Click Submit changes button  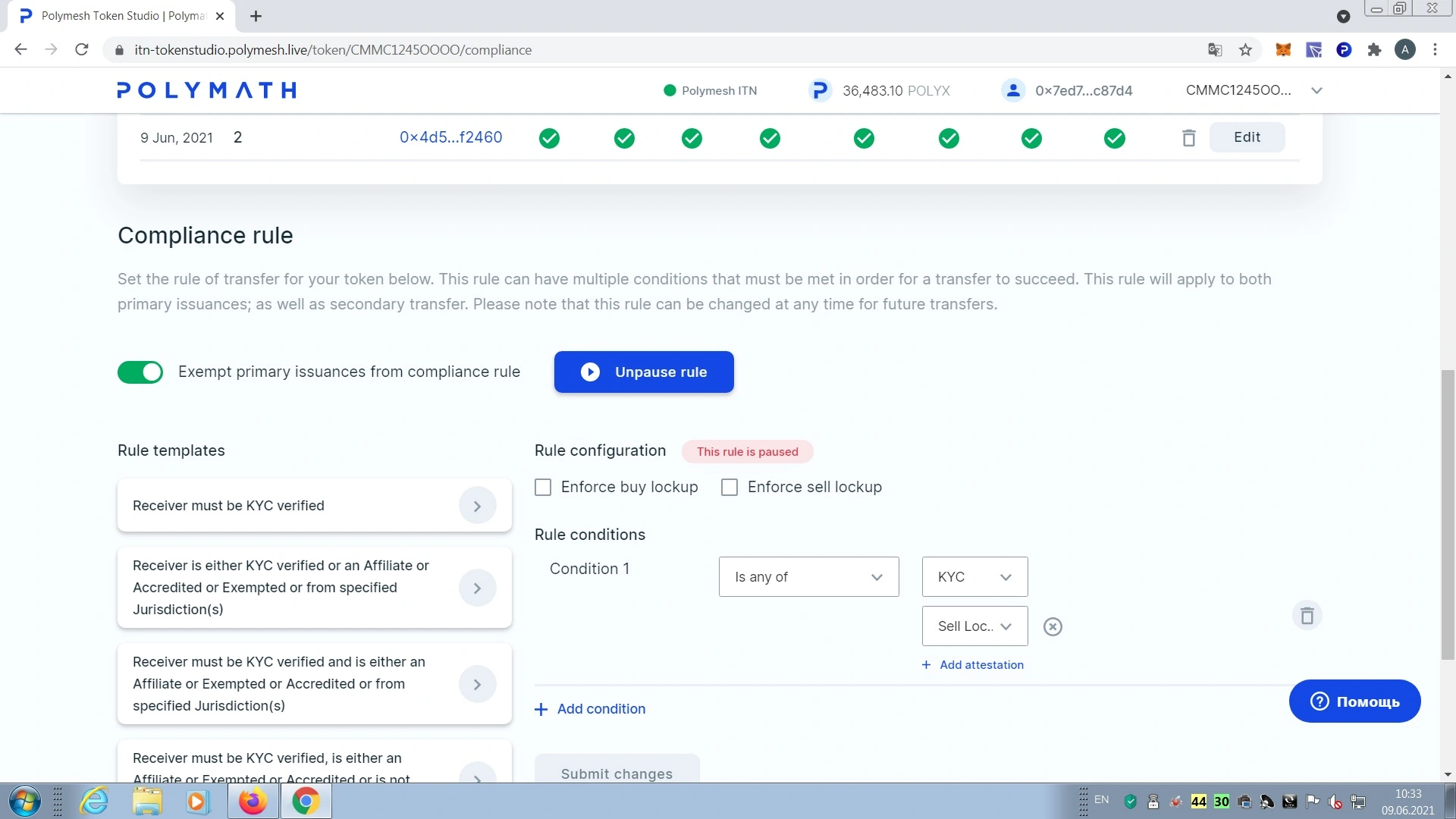[x=617, y=769]
